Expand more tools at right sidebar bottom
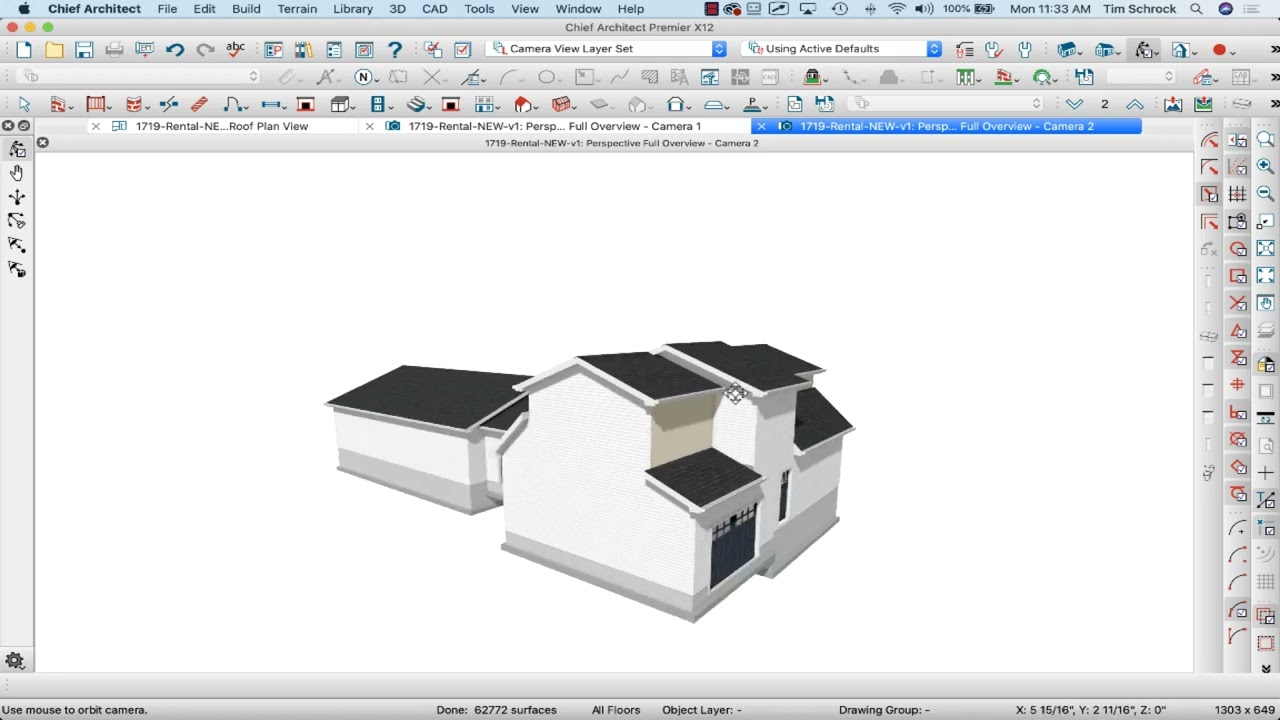1280x720 pixels. pyautogui.click(x=1266, y=668)
